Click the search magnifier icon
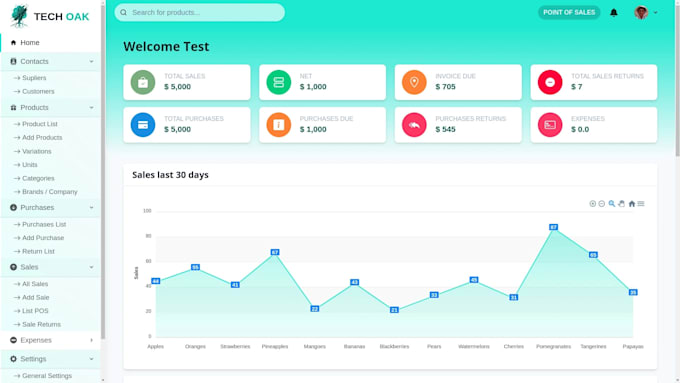Viewport: 680px width, 383px height. [x=124, y=13]
